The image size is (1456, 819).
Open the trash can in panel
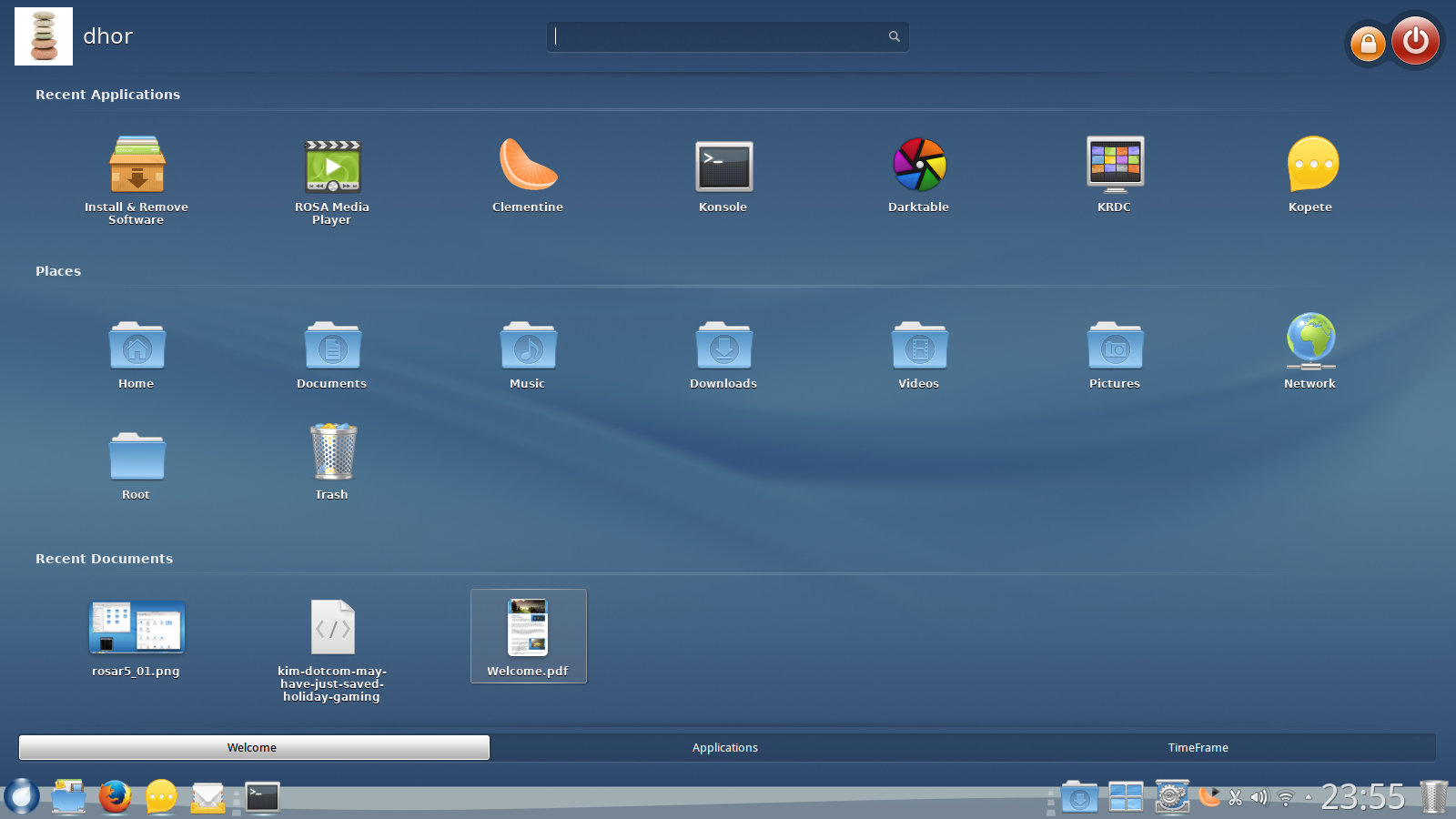tap(1433, 796)
